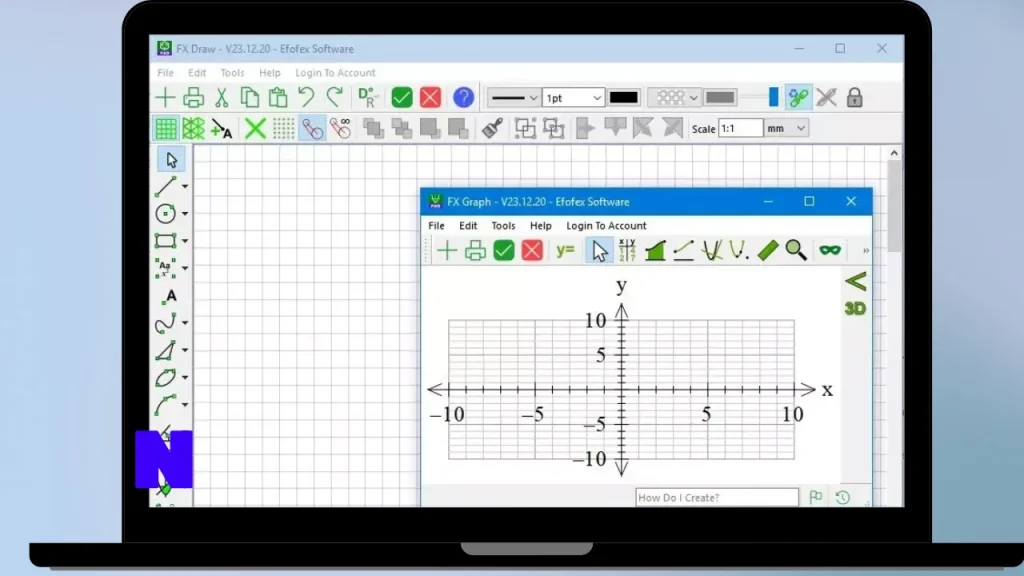Image resolution: width=1024 pixels, height=576 pixels.
Task: Click the black line color swatch
Action: pyautogui.click(x=624, y=98)
